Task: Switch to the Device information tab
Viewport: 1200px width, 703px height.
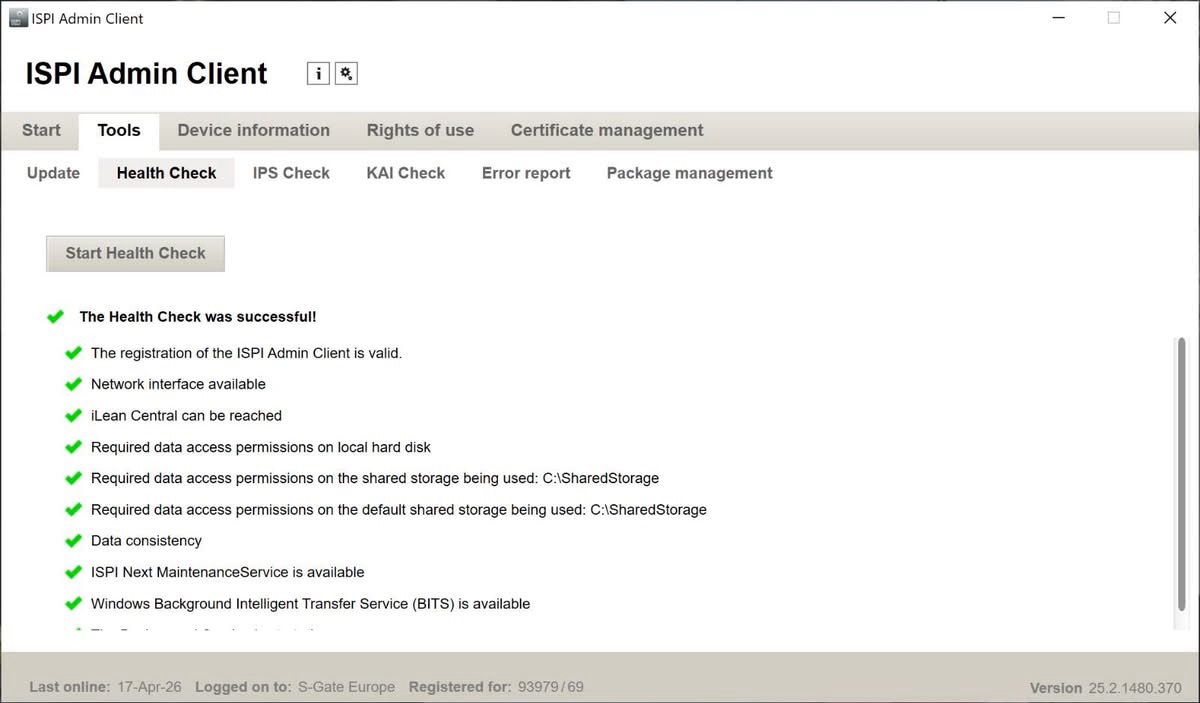Action: tap(253, 130)
